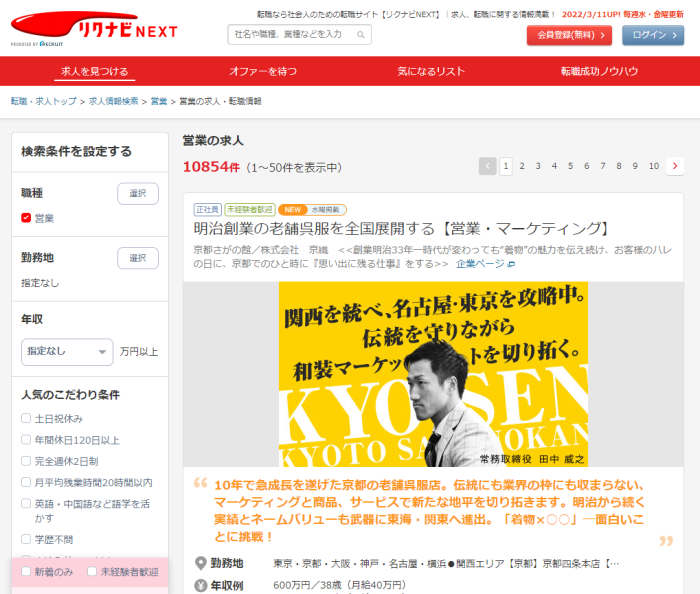Image resolution: width=700 pixels, height=594 pixels.
Task: Go to results page 5
Action: pos(570,166)
